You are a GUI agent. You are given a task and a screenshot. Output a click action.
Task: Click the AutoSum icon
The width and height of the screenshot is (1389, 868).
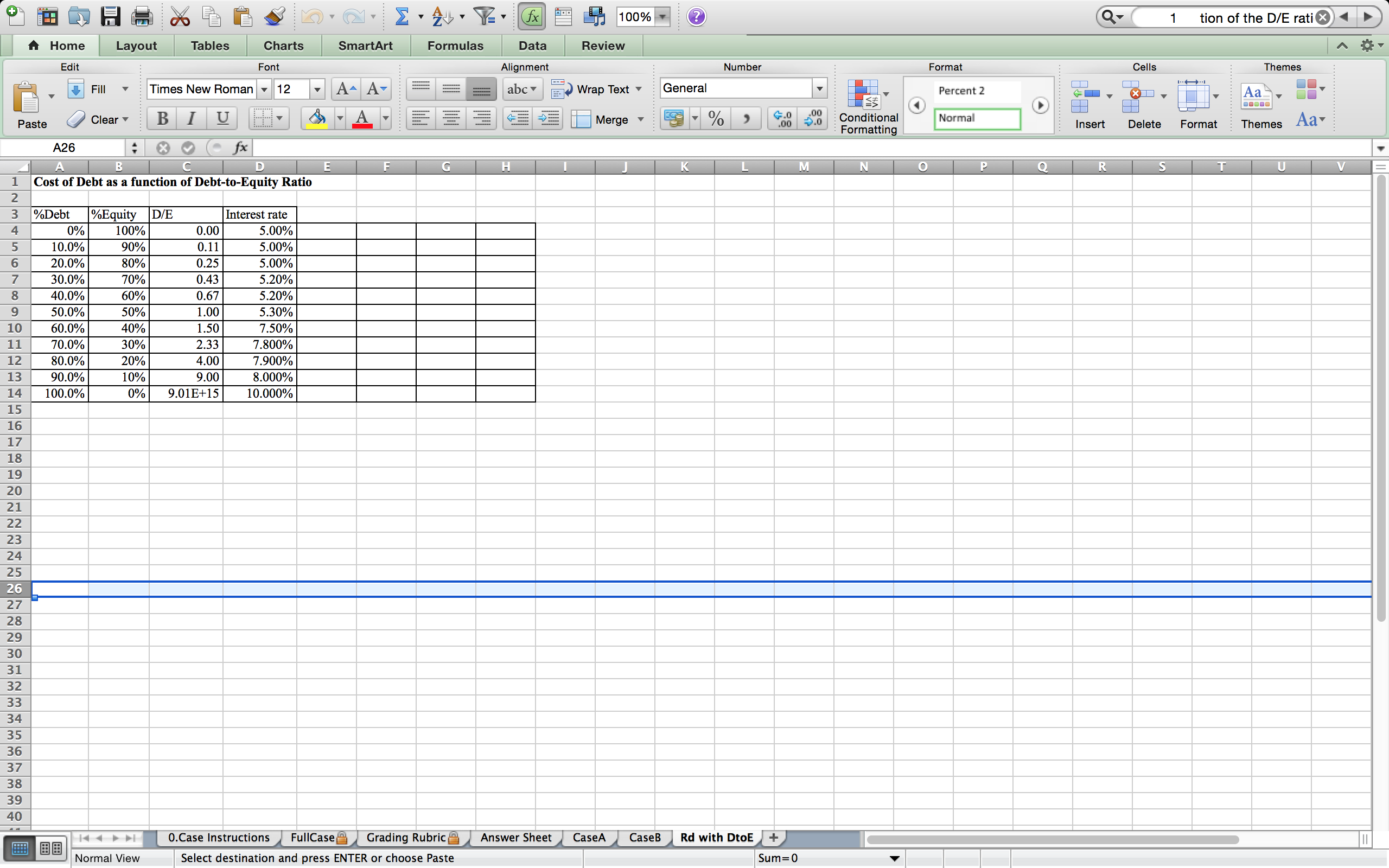[403, 16]
